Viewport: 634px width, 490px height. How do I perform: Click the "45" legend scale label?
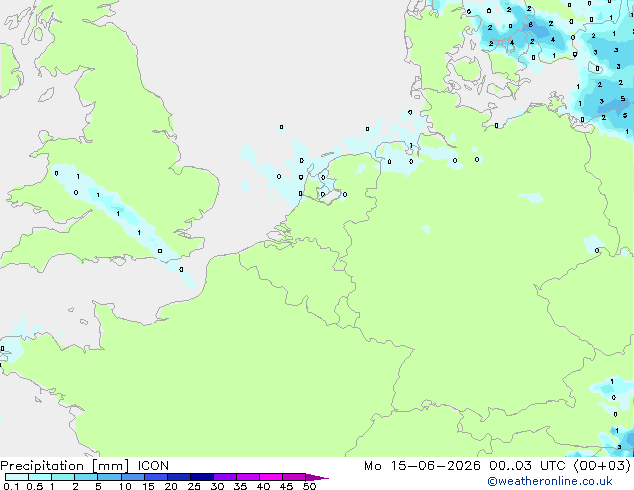pyautogui.click(x=286, y=486)
